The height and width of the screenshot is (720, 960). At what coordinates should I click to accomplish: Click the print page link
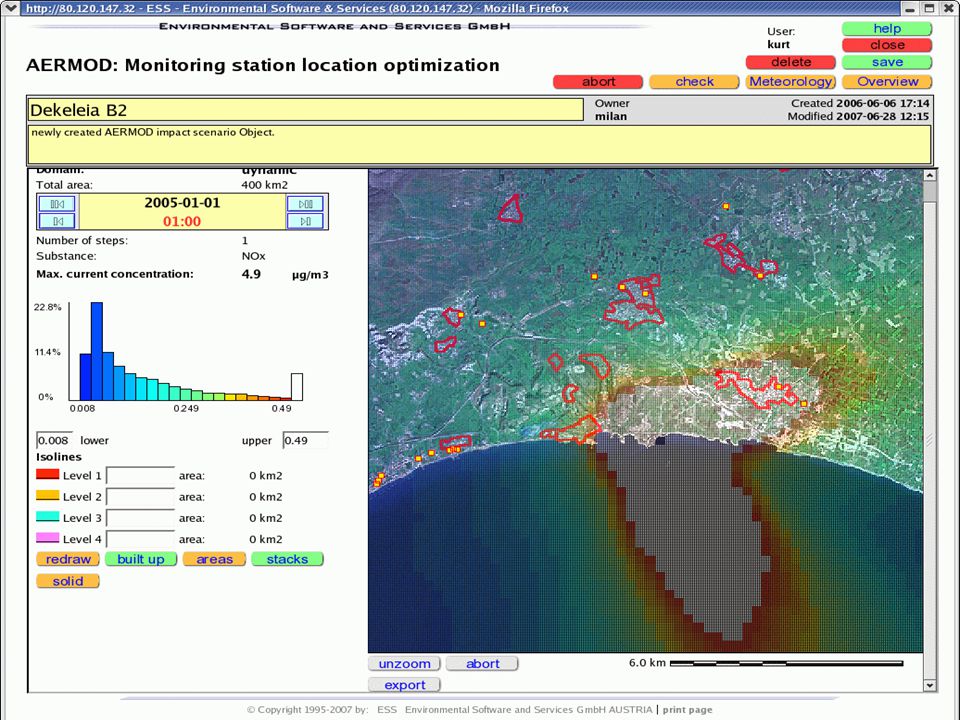[x=688, y=710]
